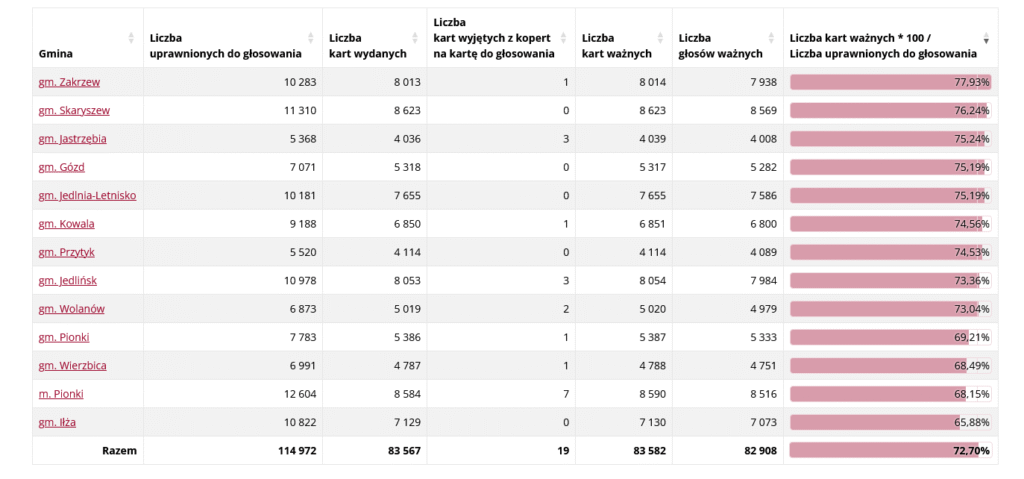The image size is (1024, 479).
Task: Sort by kart wyjętych z kopert icon
Action: point(566,38)
